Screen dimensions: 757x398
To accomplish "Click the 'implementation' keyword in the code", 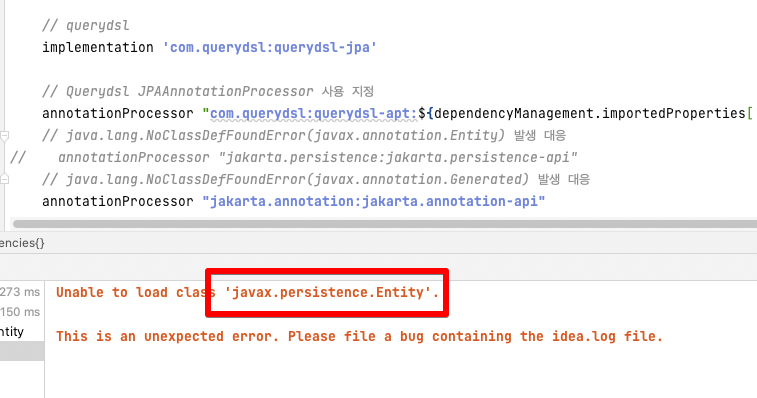I will [98, 47].
